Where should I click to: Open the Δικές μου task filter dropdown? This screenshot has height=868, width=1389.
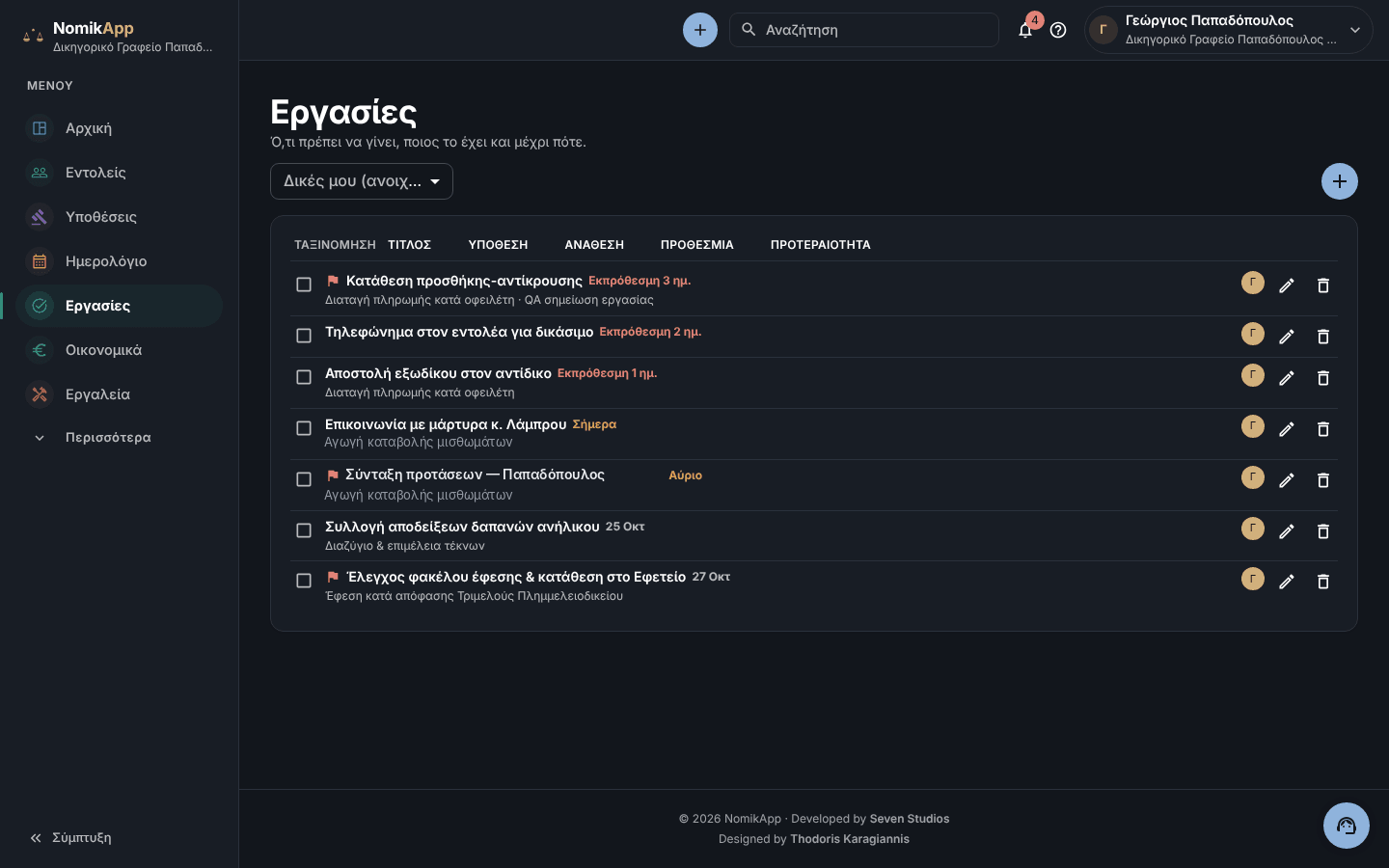point(362,181)
